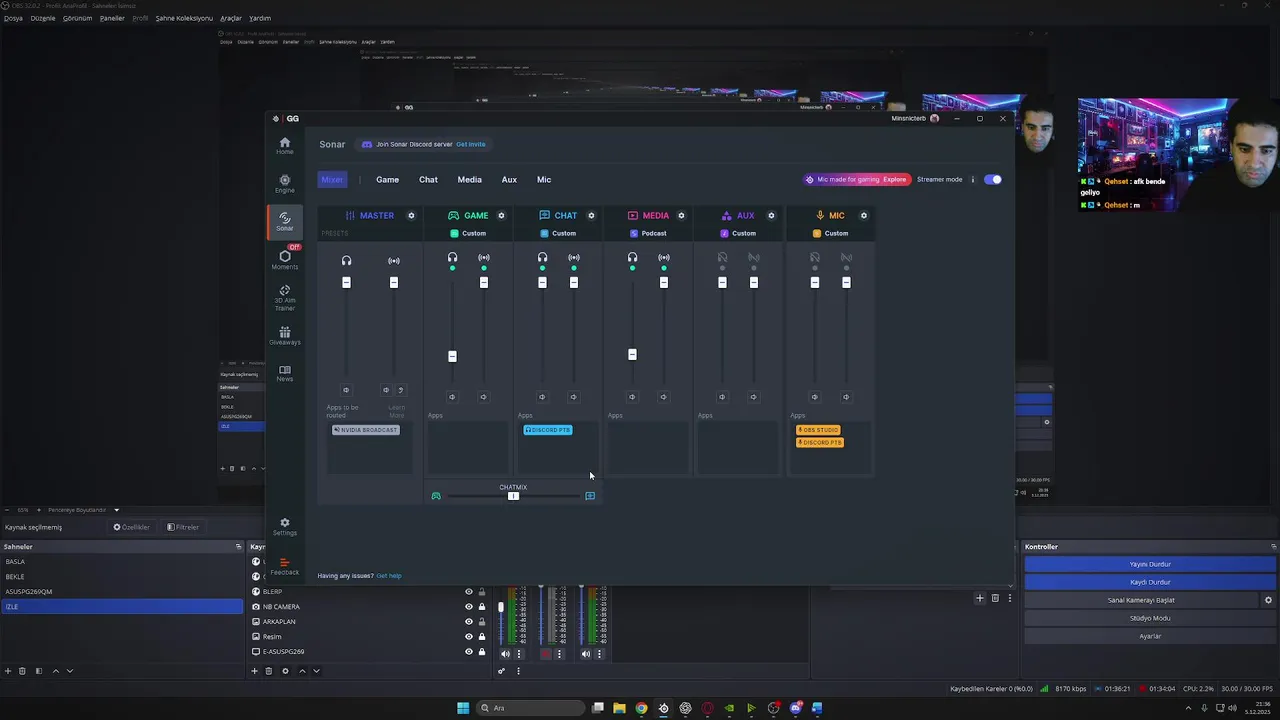Open Discord from the taskbar
This screenshot has width=1280, height=720.
(795, 708)
